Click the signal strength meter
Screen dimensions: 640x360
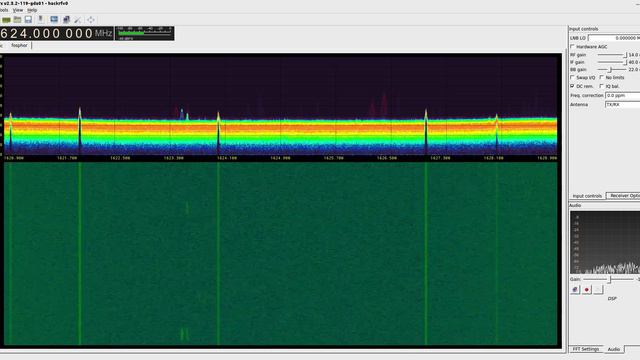tap(145, 33)
